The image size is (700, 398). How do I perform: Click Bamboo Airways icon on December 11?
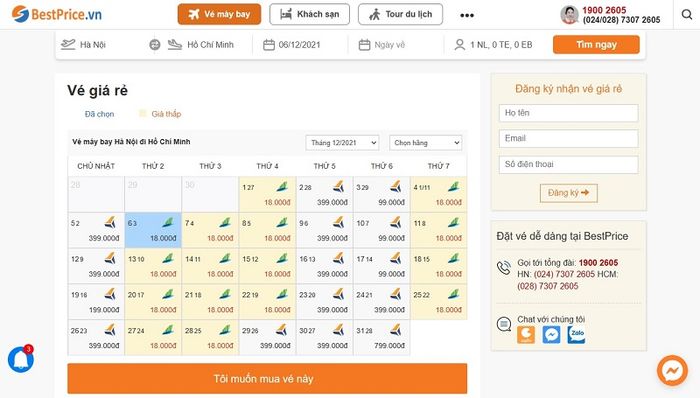pos(453,222)
